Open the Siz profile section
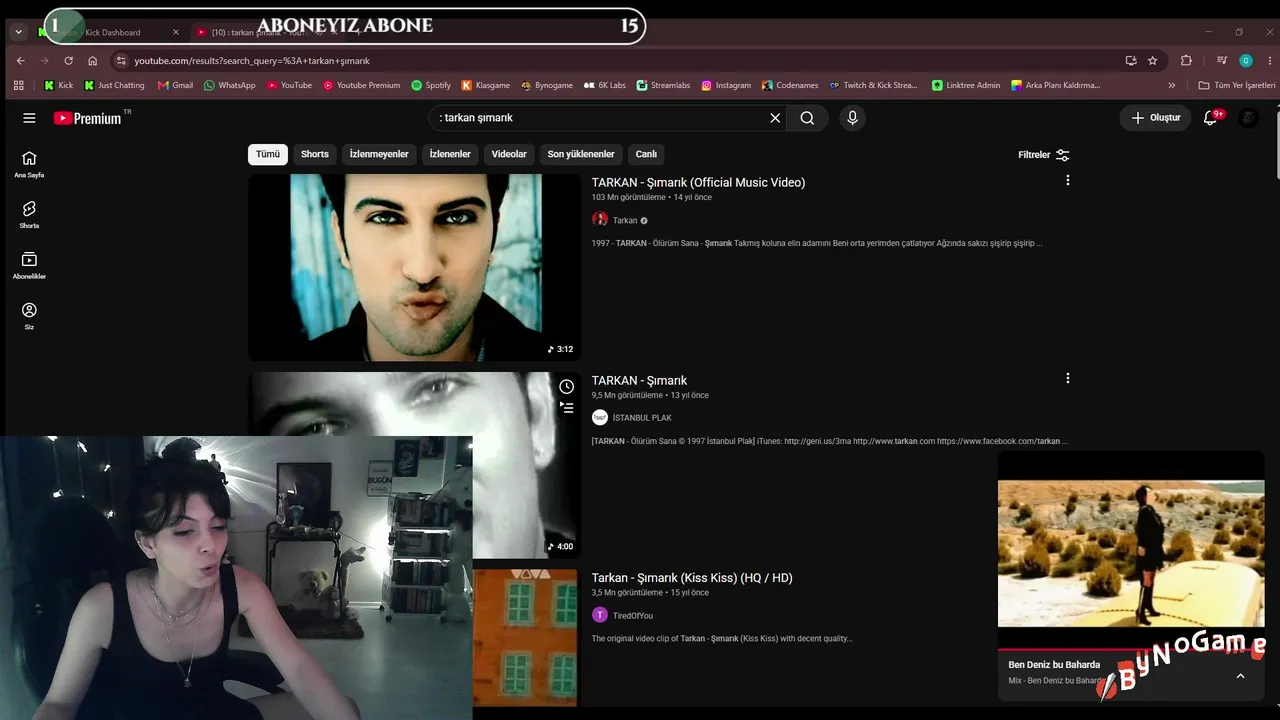The image size is (1280, 720). 29,316
